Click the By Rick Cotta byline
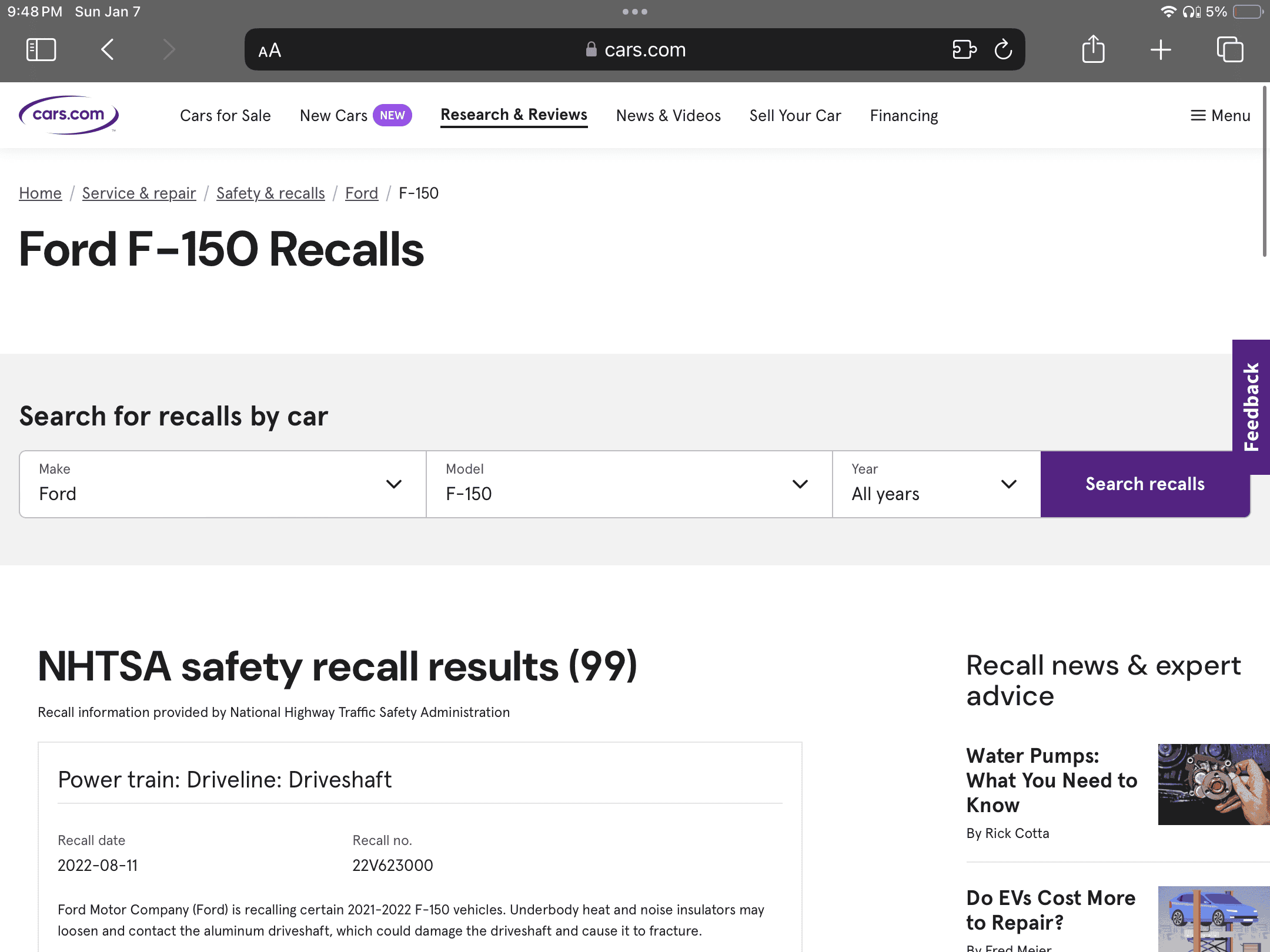Viewport: 1270px width, 952px height. pos(1008,833)
